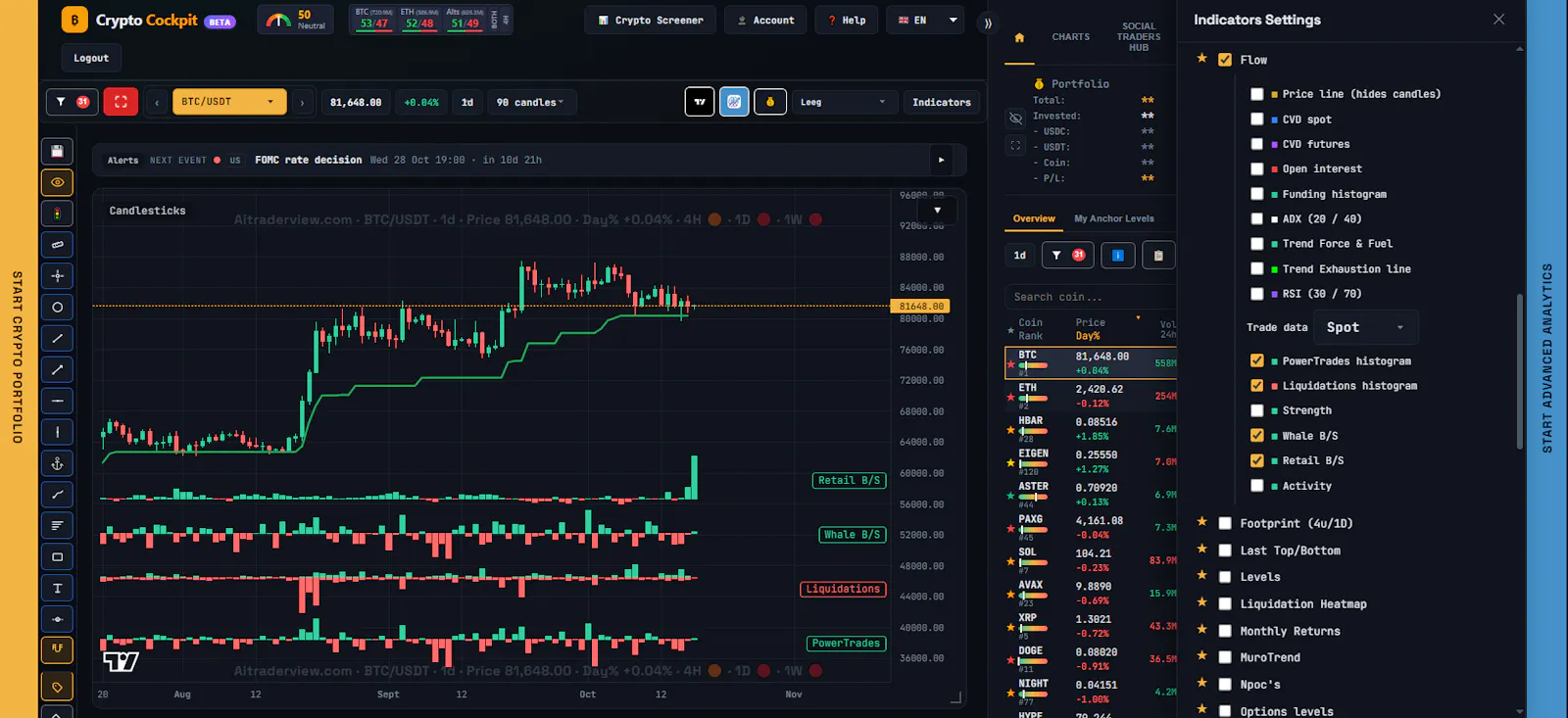Viewport: 1568px width, 718px height.
Task: Open the Help button
Action: pos(847,20)
